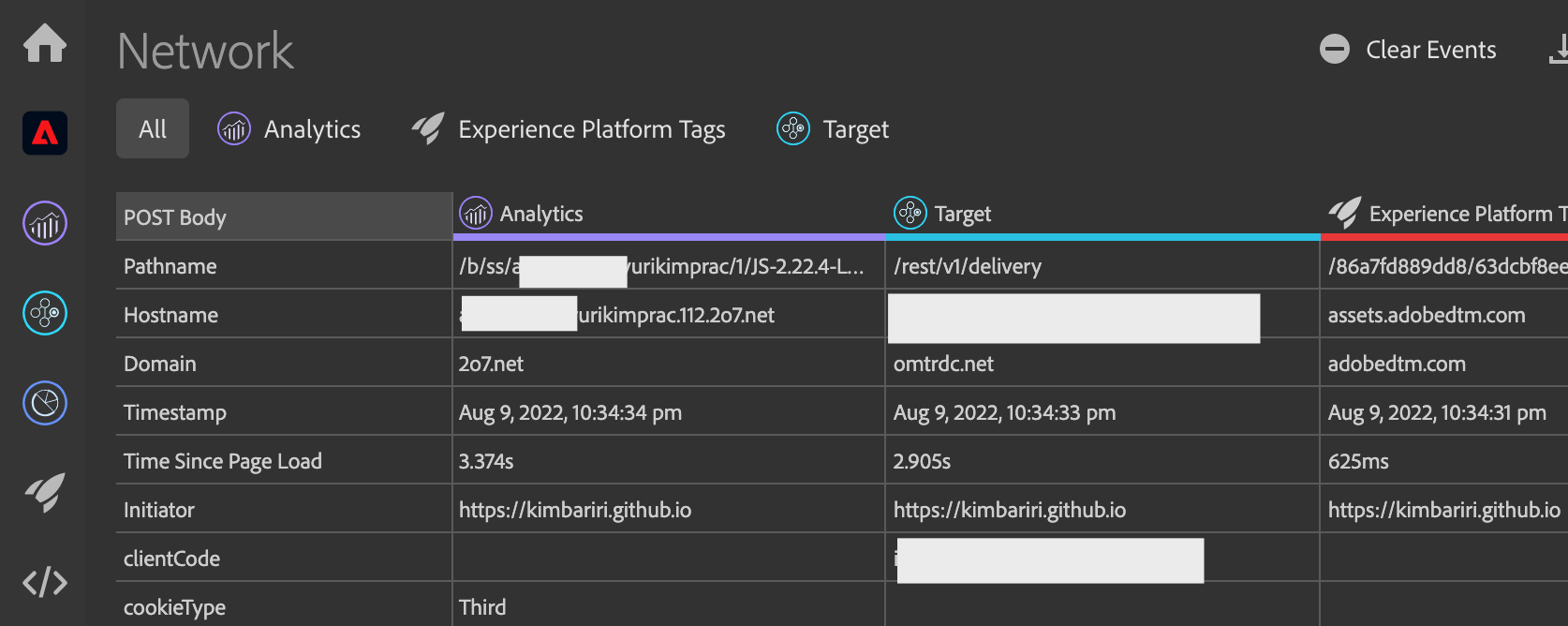Image resolution: width=1568 pixels, height=626 pixels.
Task: Open Target from the left sidebar
Action: [44, 313]
